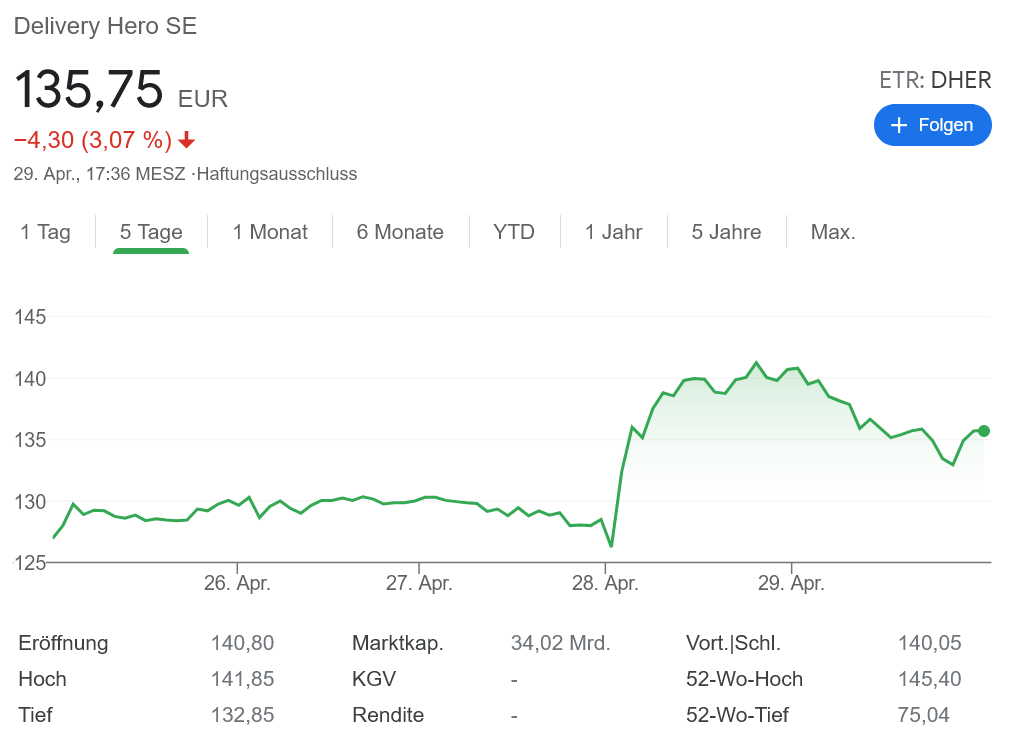Click the 52-Wo-Hoch value 145,40
The width and height of the screenshot is (1012, 753).
(929, 679)
